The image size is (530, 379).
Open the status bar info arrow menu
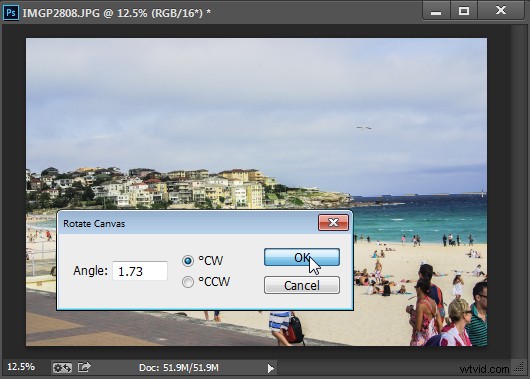tap(270, 368)
